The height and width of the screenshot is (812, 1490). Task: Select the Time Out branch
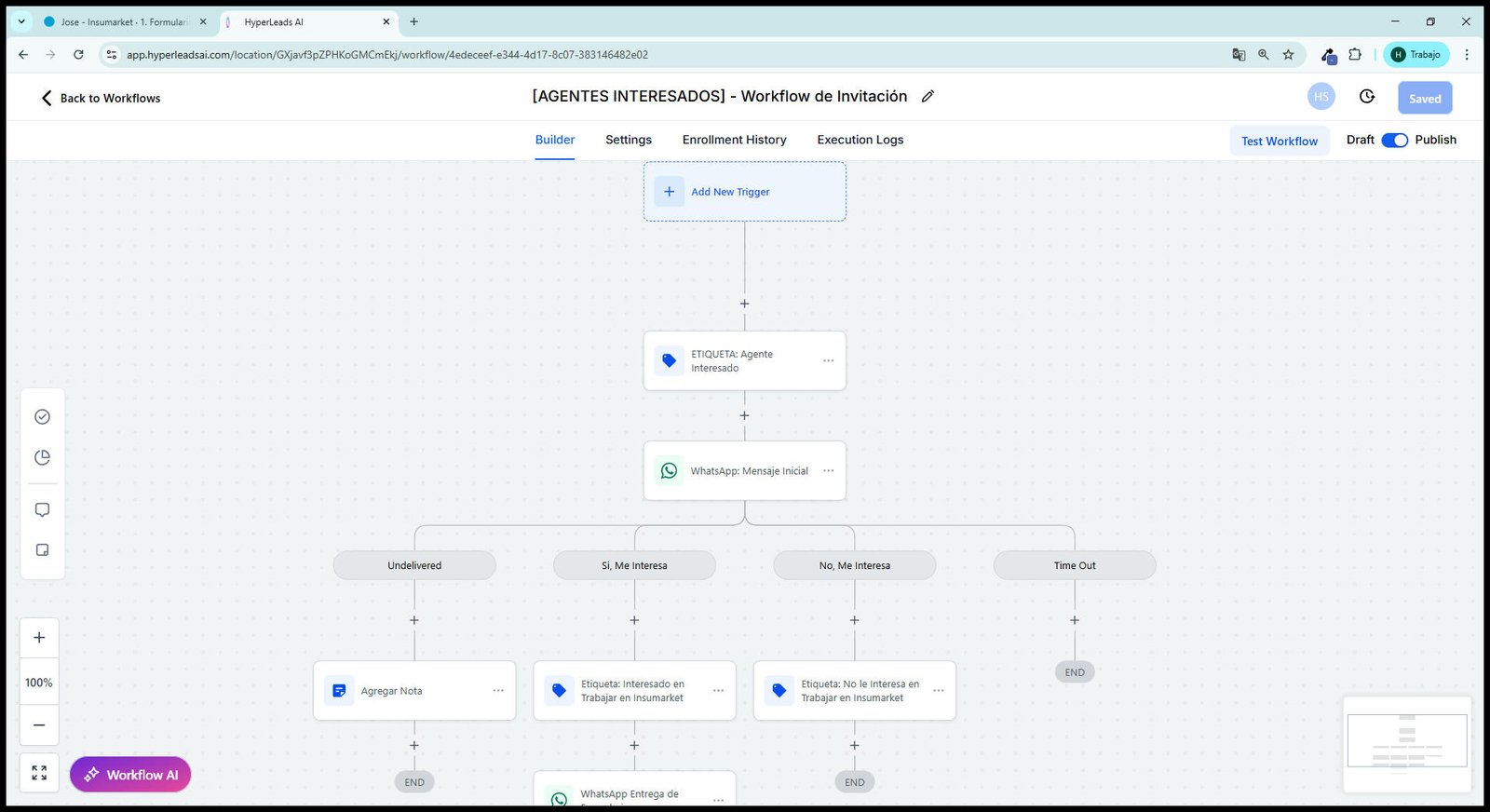click(1075, 565)
